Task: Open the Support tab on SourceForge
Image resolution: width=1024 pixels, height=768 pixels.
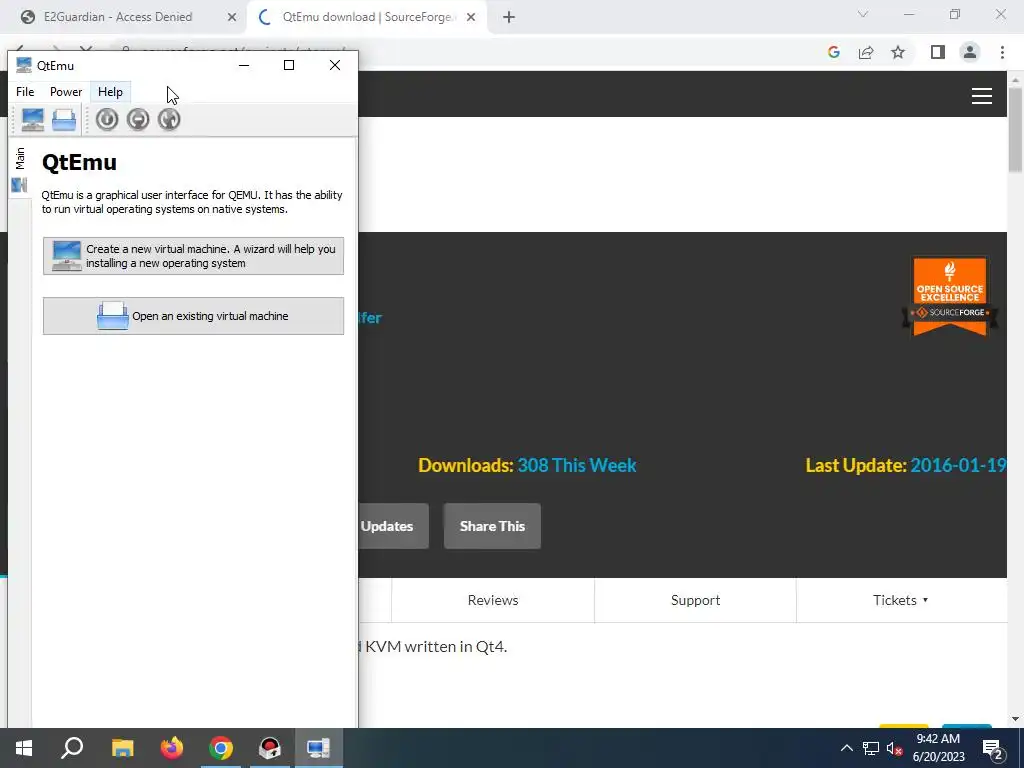Action: 696,600
